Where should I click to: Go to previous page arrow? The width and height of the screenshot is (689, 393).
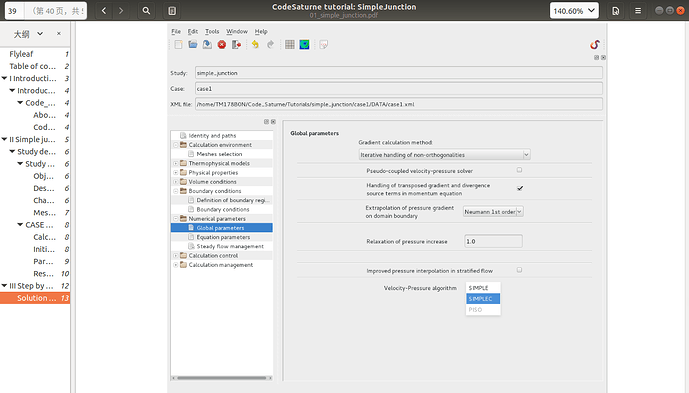coord(104,11)
